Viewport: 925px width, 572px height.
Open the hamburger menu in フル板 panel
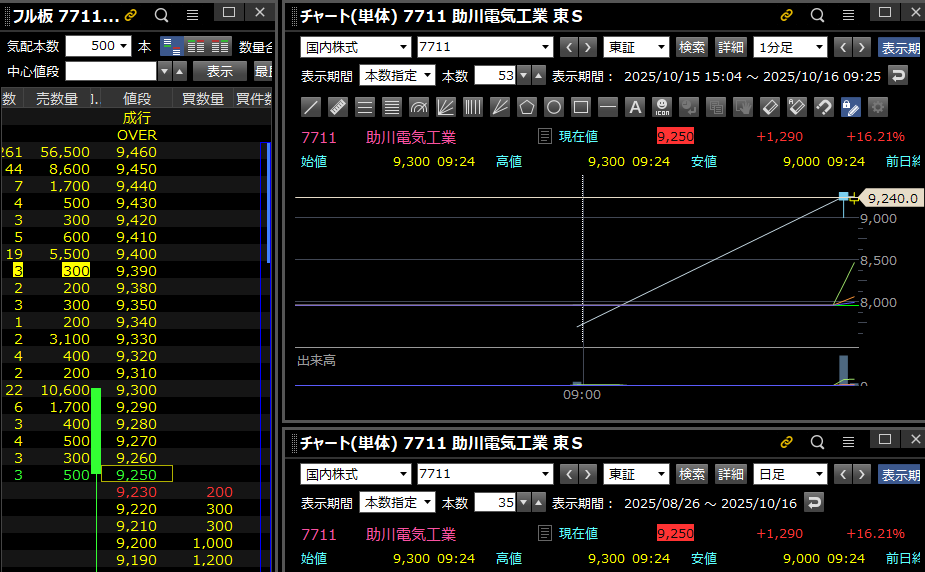pyautogui.click(x=192, y=15)
